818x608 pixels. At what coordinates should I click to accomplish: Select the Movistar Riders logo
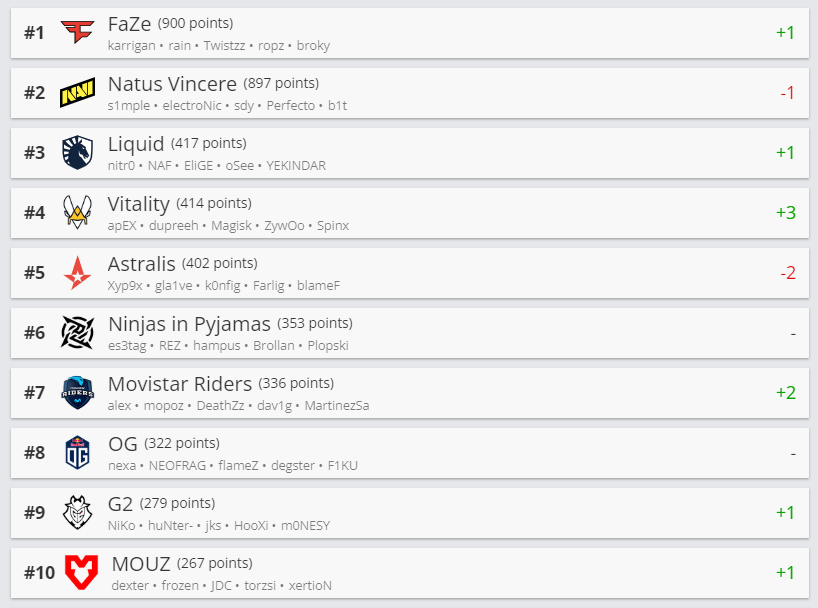coord(77,392)
